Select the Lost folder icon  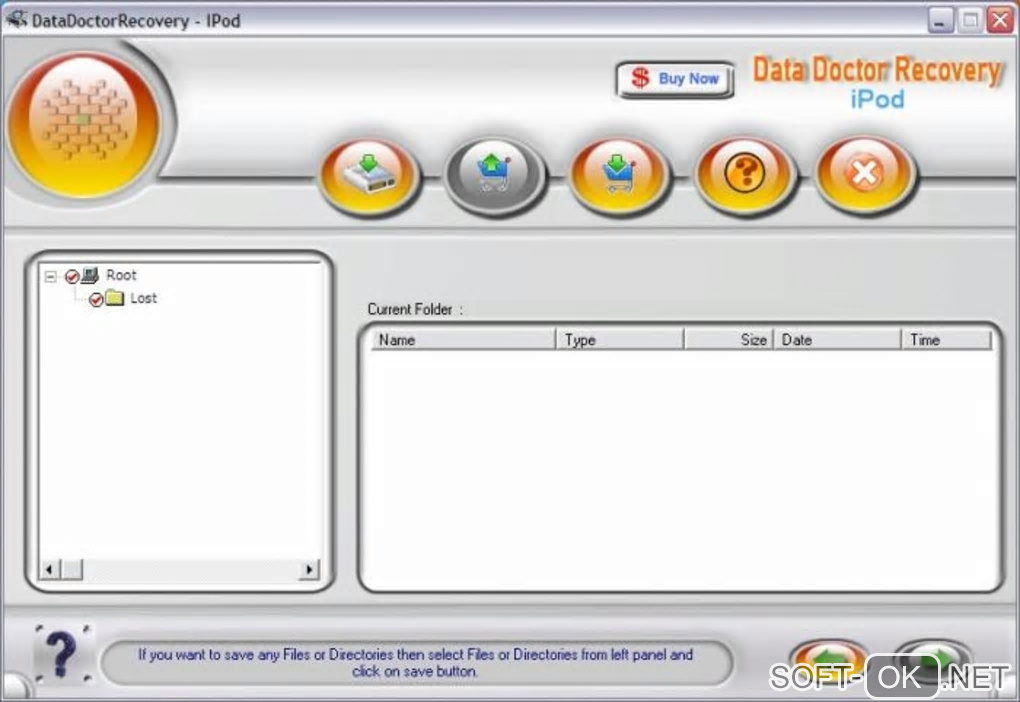point(114,298)
